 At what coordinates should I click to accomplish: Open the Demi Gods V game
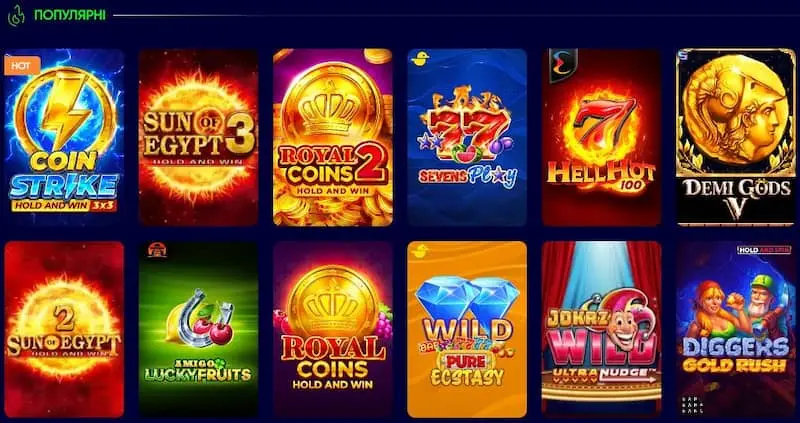pyautogui.click(x=736, y=137)
